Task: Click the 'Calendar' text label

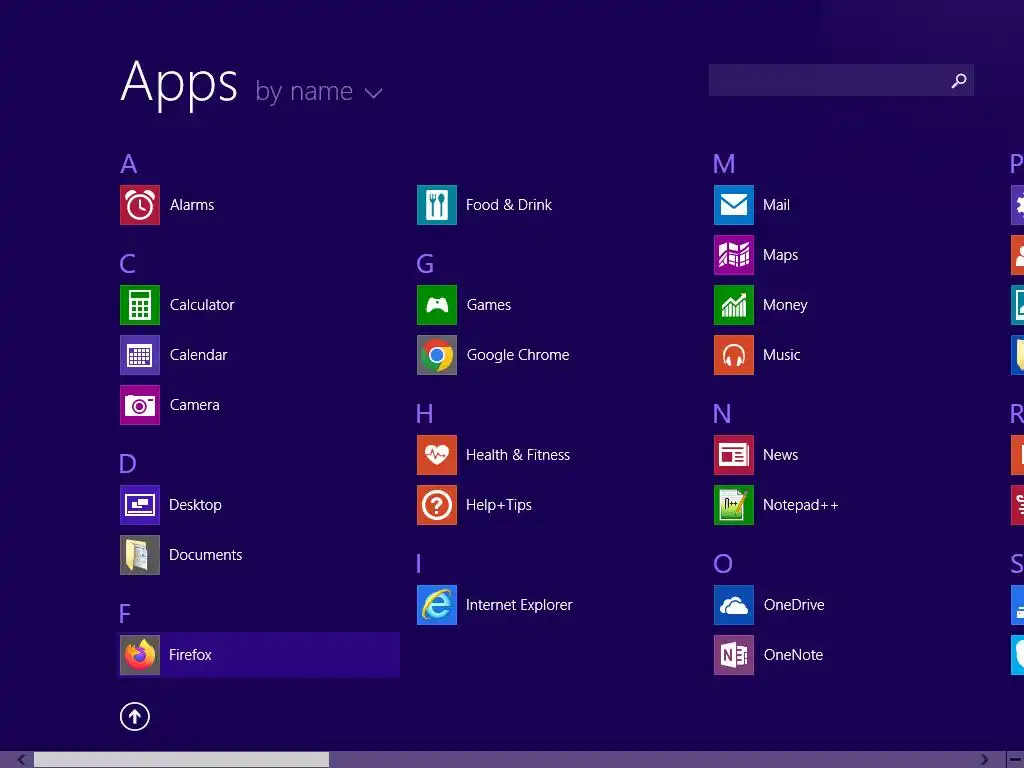Action: point(199,355)
